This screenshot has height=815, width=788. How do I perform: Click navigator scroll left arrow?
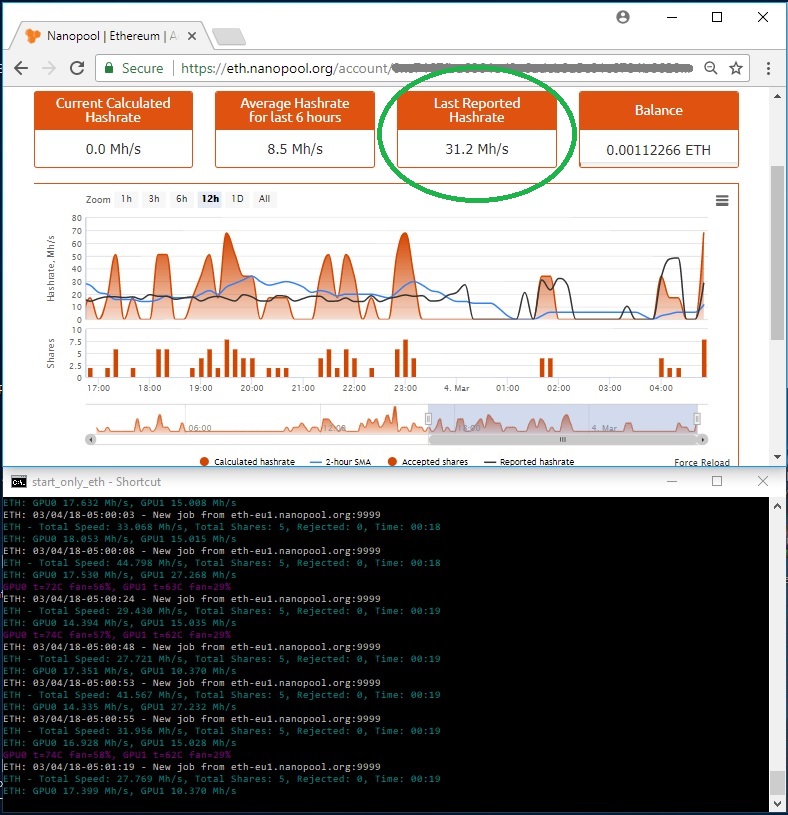91,440
